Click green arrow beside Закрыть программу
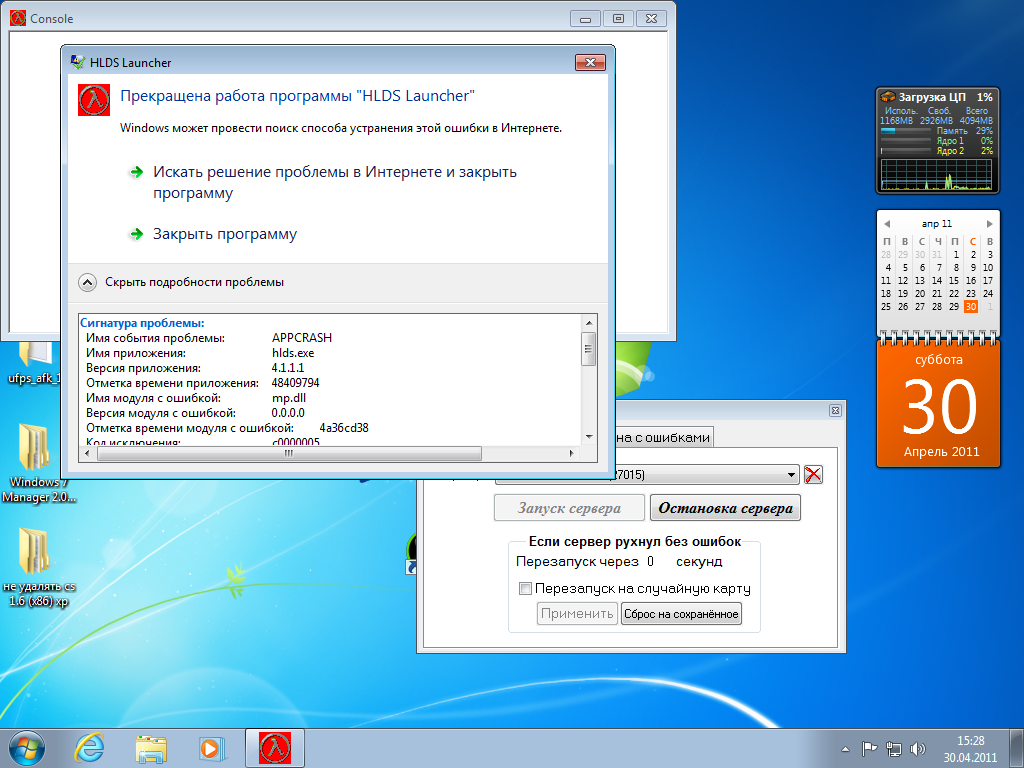The width and height of the screenshot is (1024, 768). 136,234
